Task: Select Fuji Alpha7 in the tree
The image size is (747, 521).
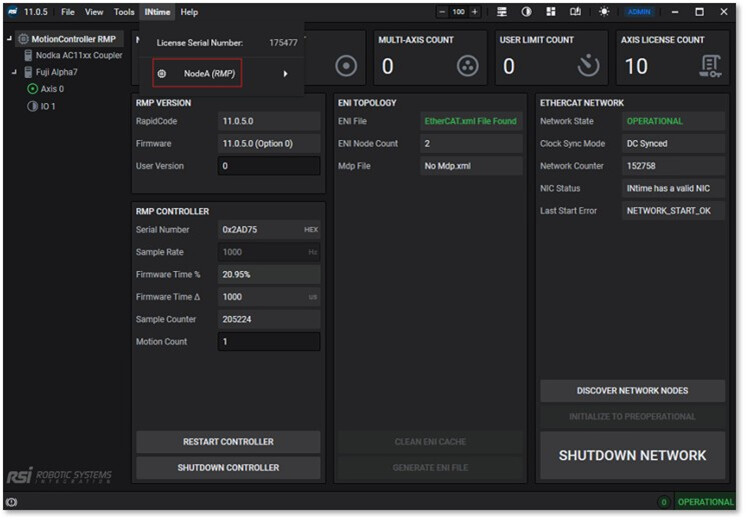Action: pyautogui.click(x=56, y=72)
